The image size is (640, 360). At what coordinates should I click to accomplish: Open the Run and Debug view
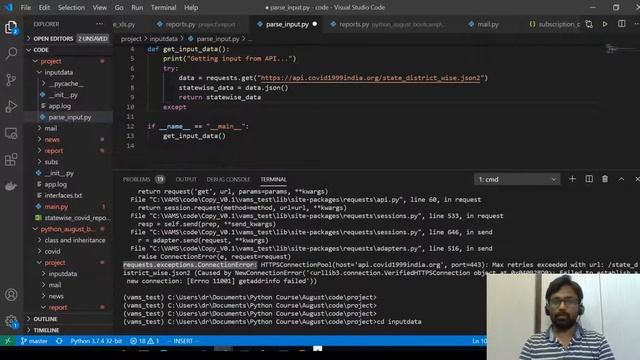click(11, 107)
